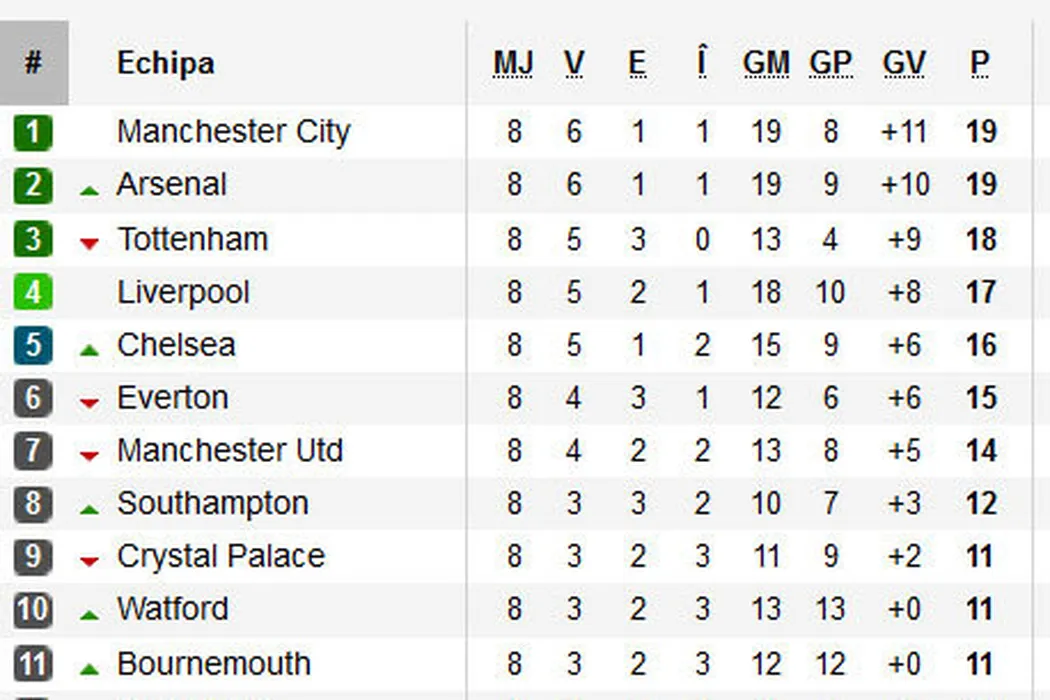The height and width of the screenshot is (700, 1050).
Task: Click the # rank column header
Action: [33, 63]
